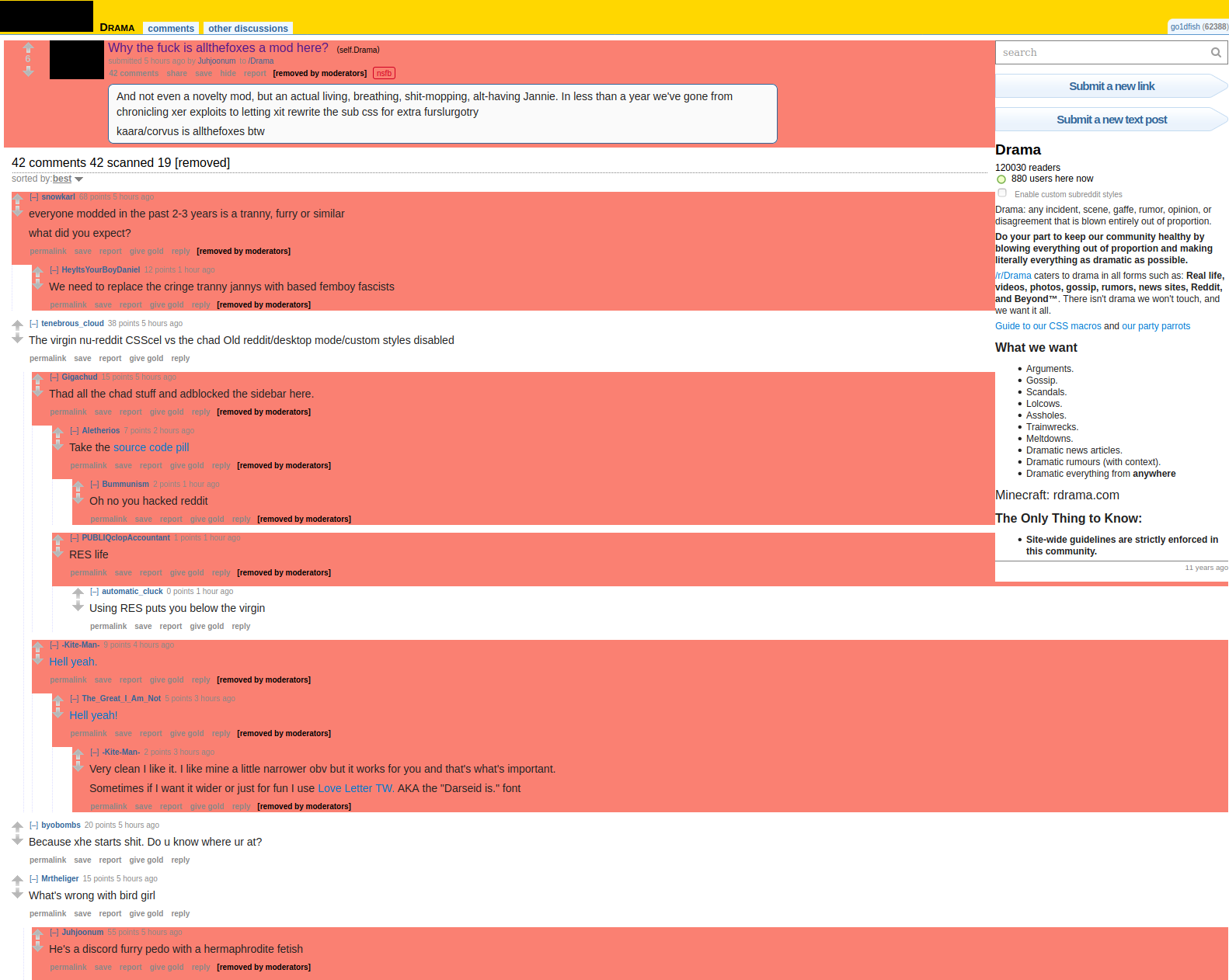Image resolution: width=1229 pixels, height=980 pixels.
Task: Give gold to byobombs's comment
Action: point(146,860)
